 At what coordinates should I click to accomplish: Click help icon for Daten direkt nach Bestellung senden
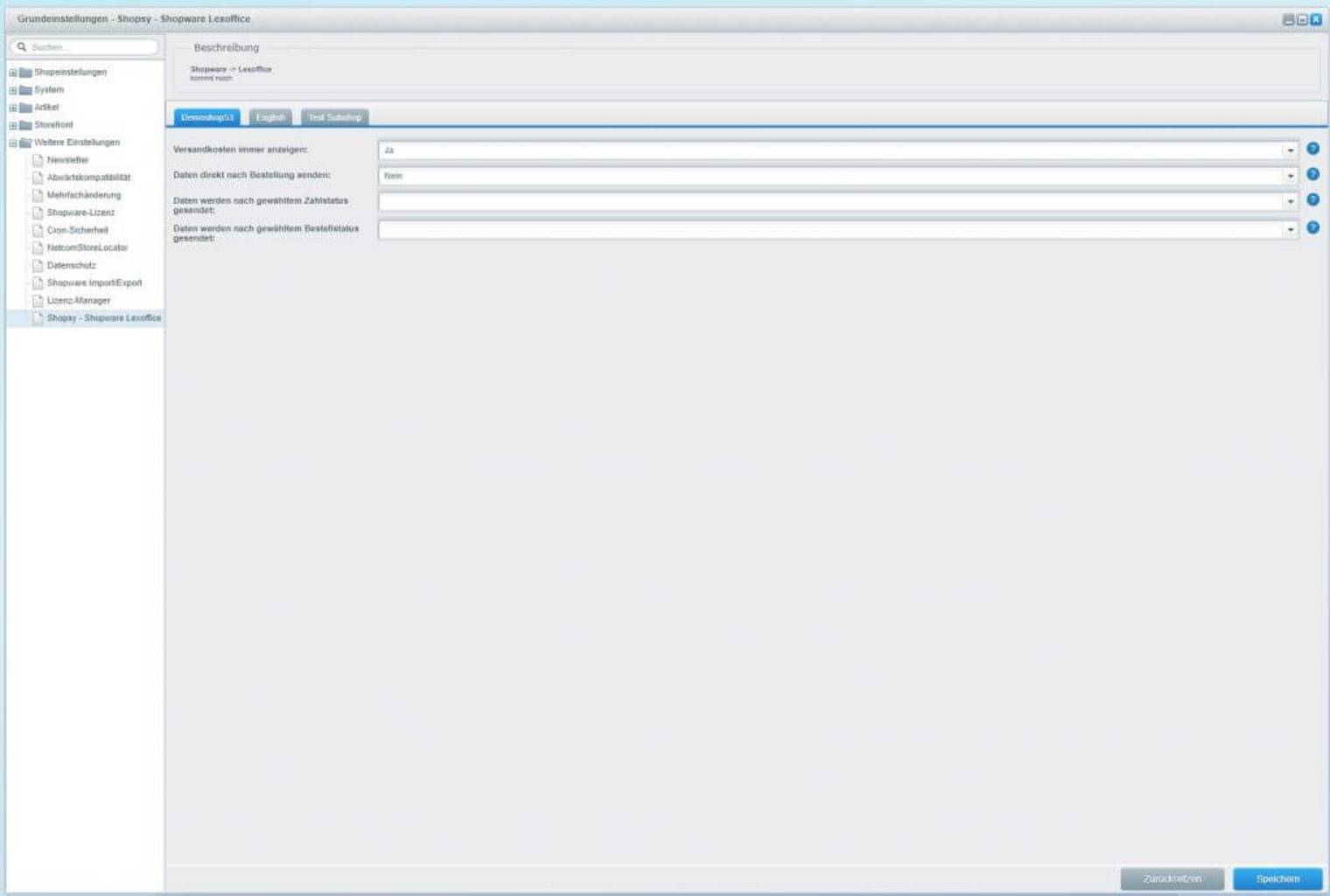pyautogui.click(x=1312, y=175)
